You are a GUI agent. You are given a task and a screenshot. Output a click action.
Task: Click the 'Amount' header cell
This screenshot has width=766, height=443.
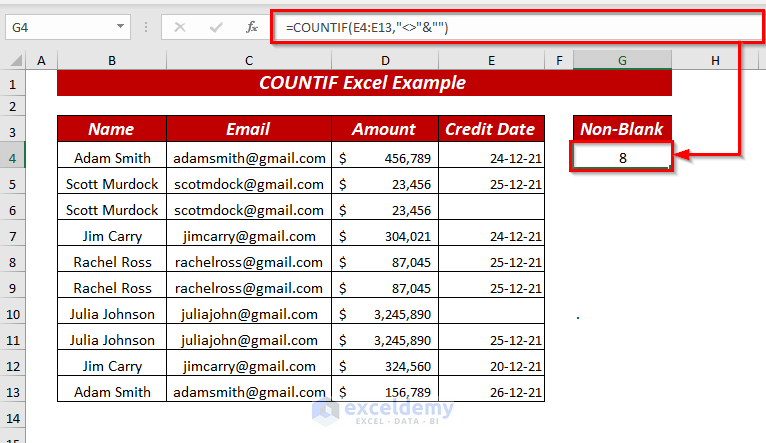point(385,129)
